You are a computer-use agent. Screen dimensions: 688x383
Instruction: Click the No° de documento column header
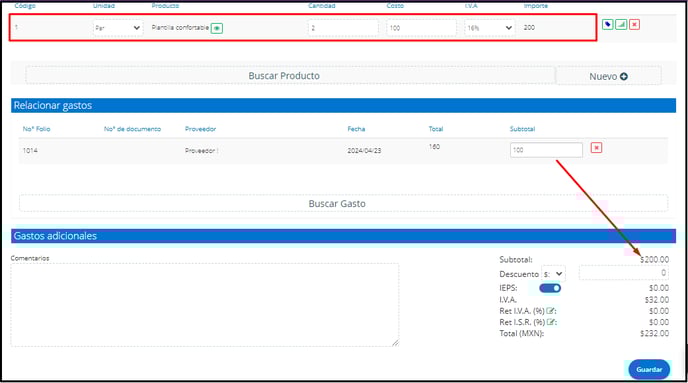[133, 129]
